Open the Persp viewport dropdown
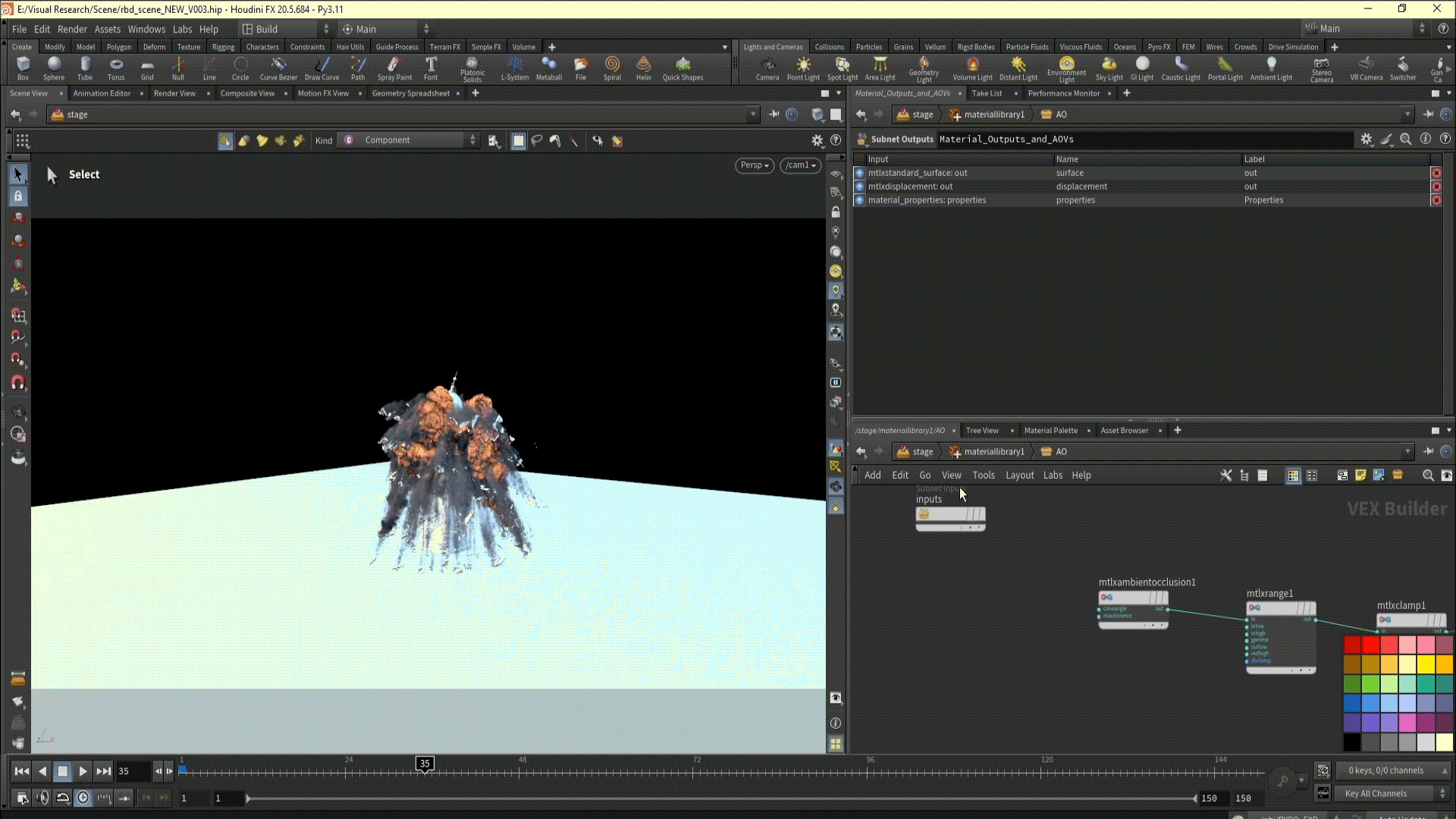Screen dimensions: 1456x819 tap(754, 165)
